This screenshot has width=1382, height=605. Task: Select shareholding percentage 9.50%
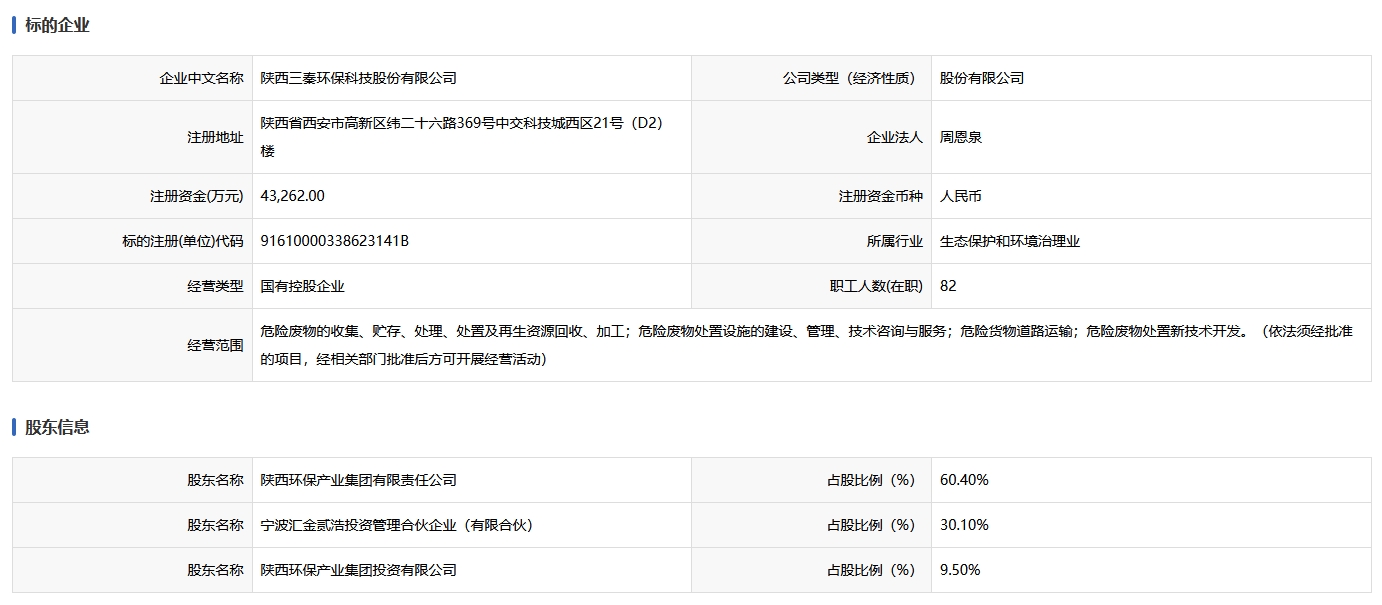coord(960,570)
